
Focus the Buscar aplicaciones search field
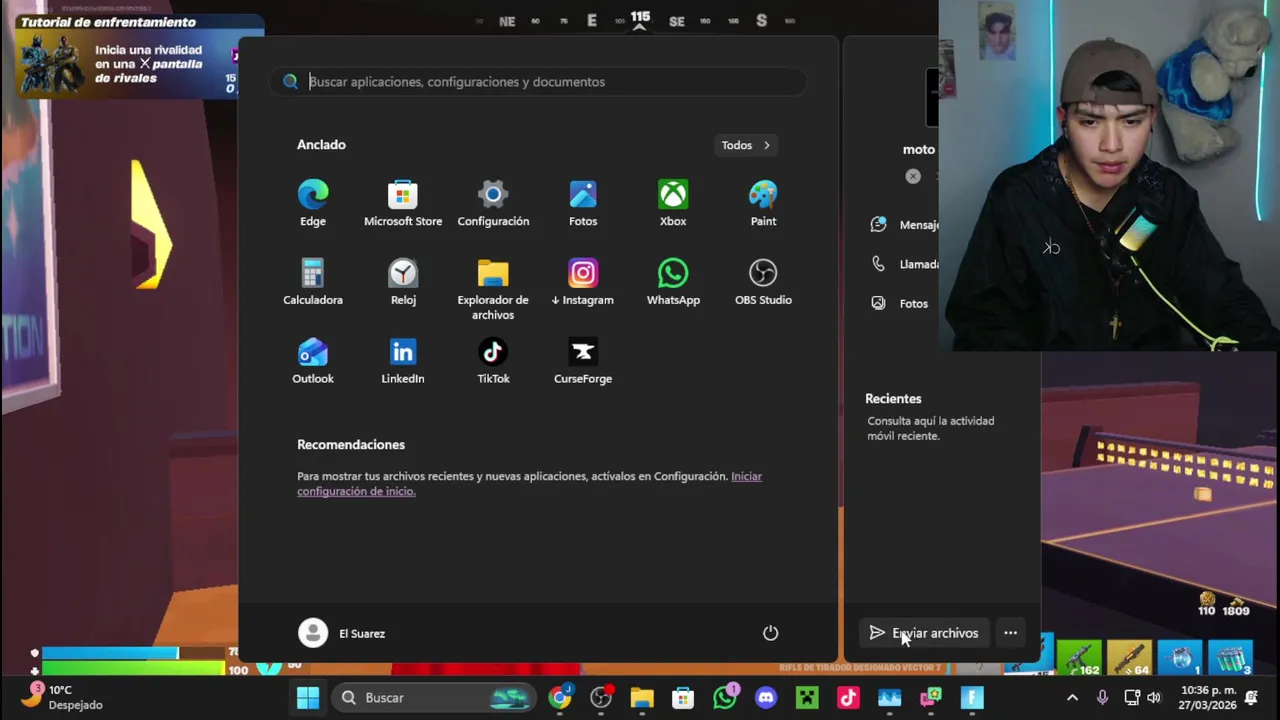pyautogui.click(x=538, y=82)
